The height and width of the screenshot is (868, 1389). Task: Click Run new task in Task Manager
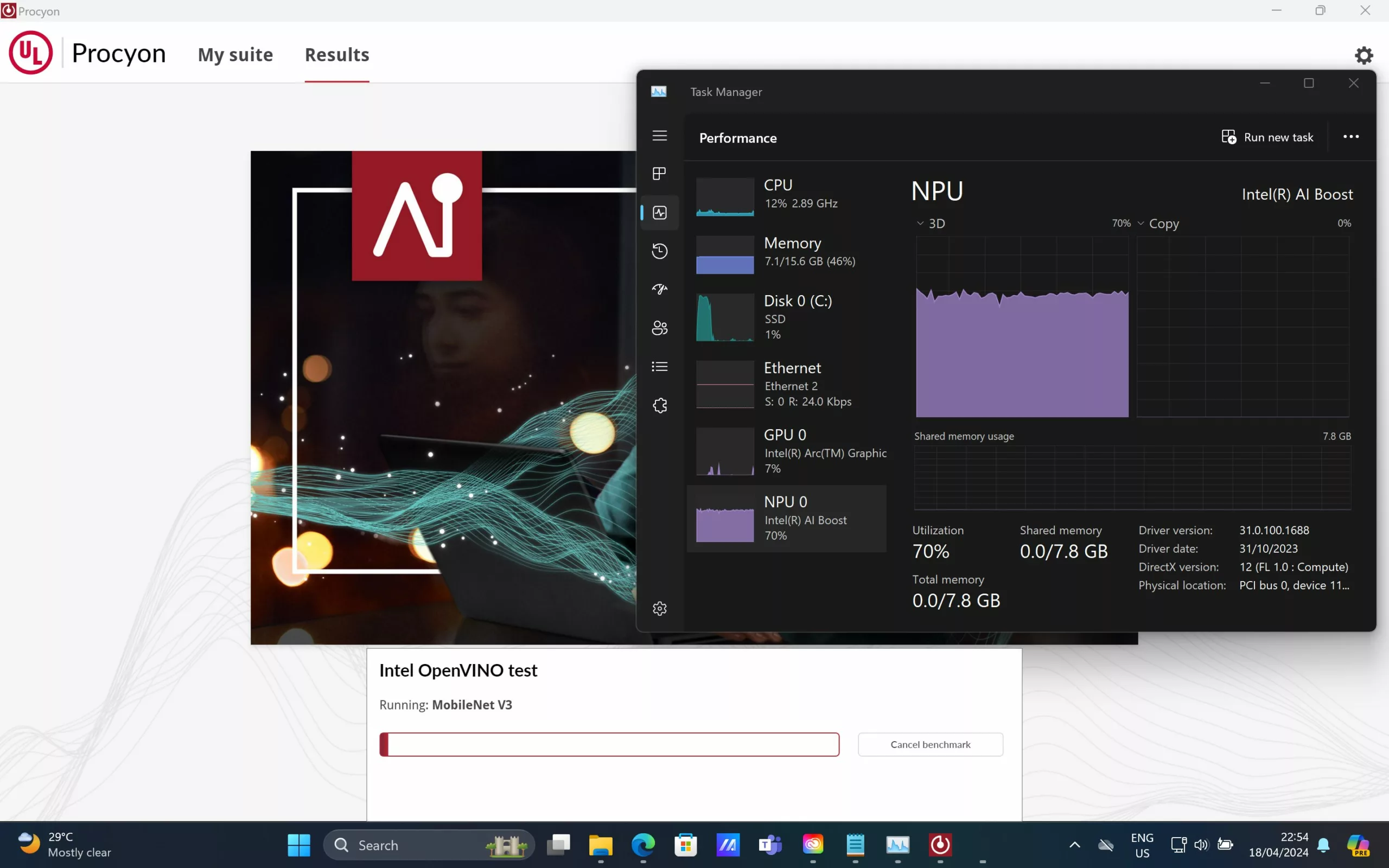(x=1267, y=137)
